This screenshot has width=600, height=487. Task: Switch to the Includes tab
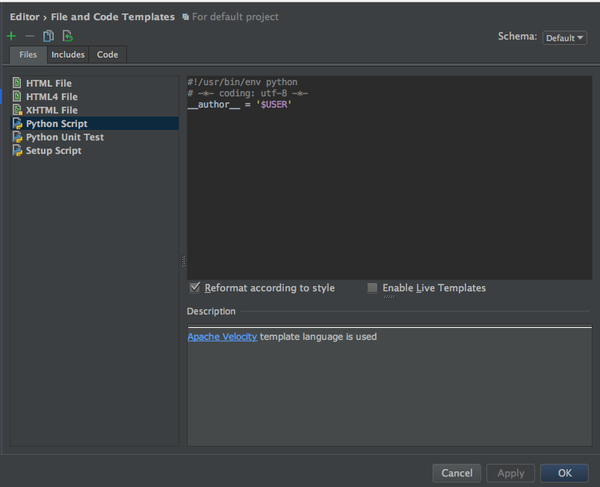tap(68, 55)
